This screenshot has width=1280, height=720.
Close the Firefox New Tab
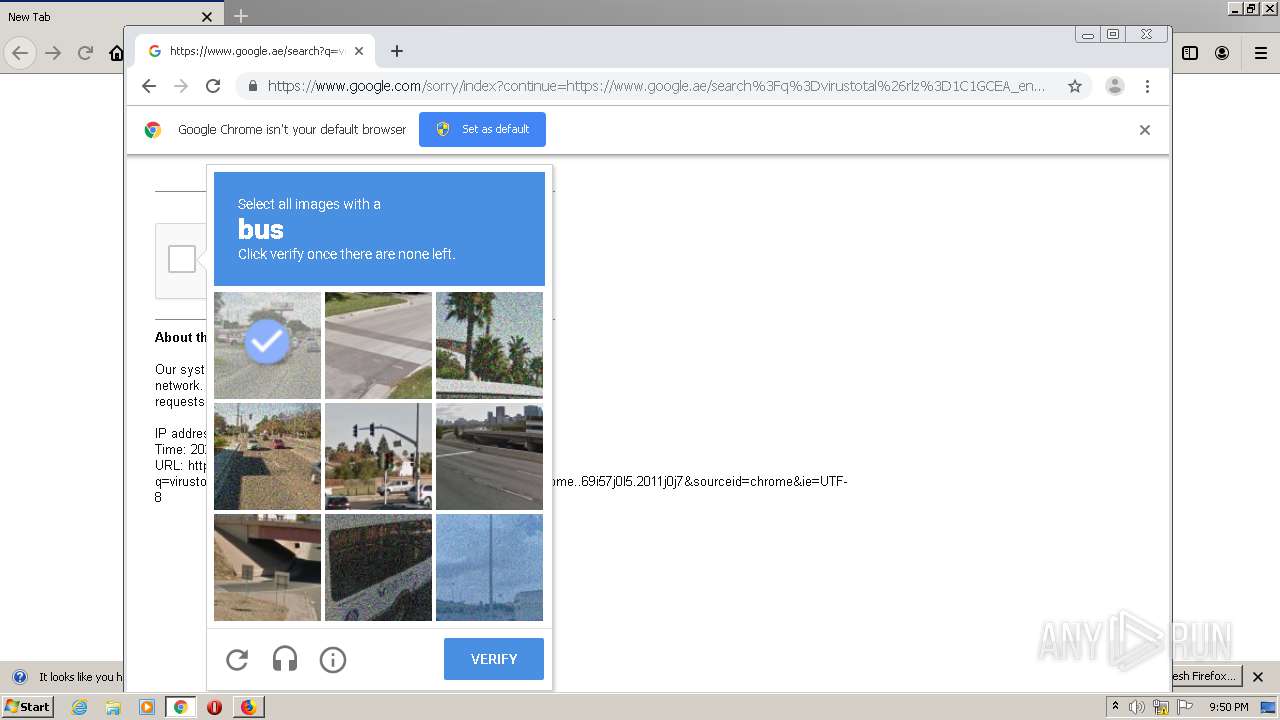pyautogui.click(x=207, y=17)
